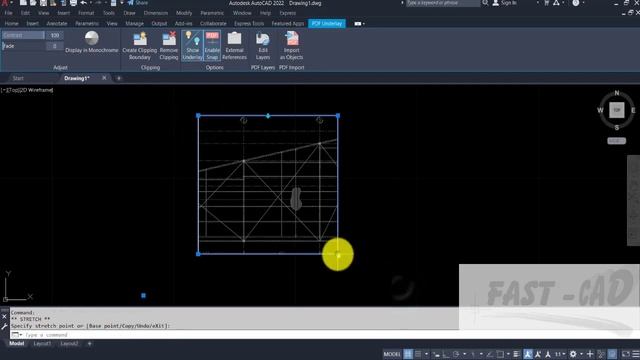Open the Modify menu
640x360 pixels.
pyautogui.click(x=184, y=13)
